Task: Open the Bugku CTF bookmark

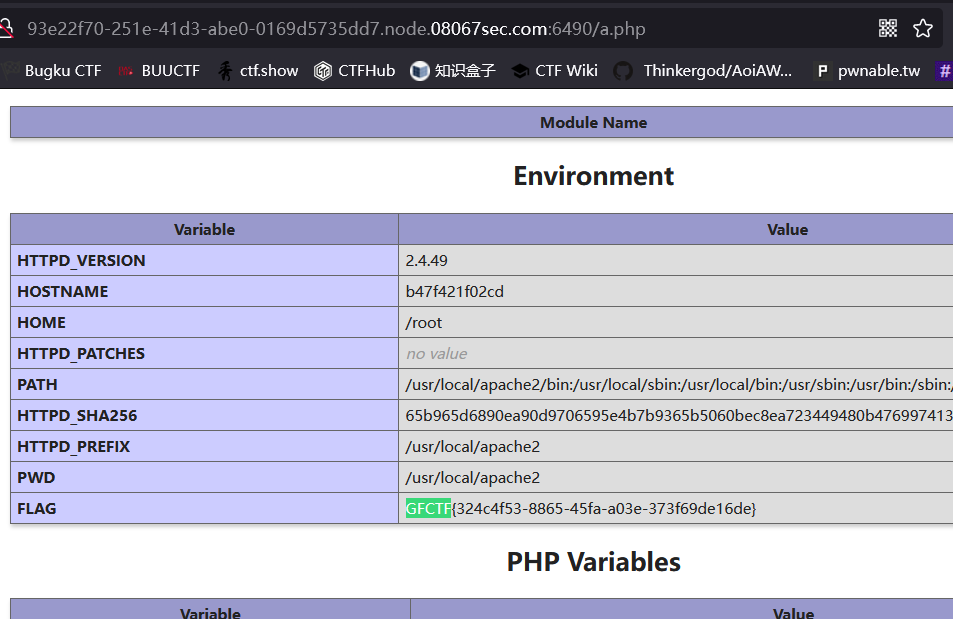Action: pyautogui.click(x=52, y=71)
